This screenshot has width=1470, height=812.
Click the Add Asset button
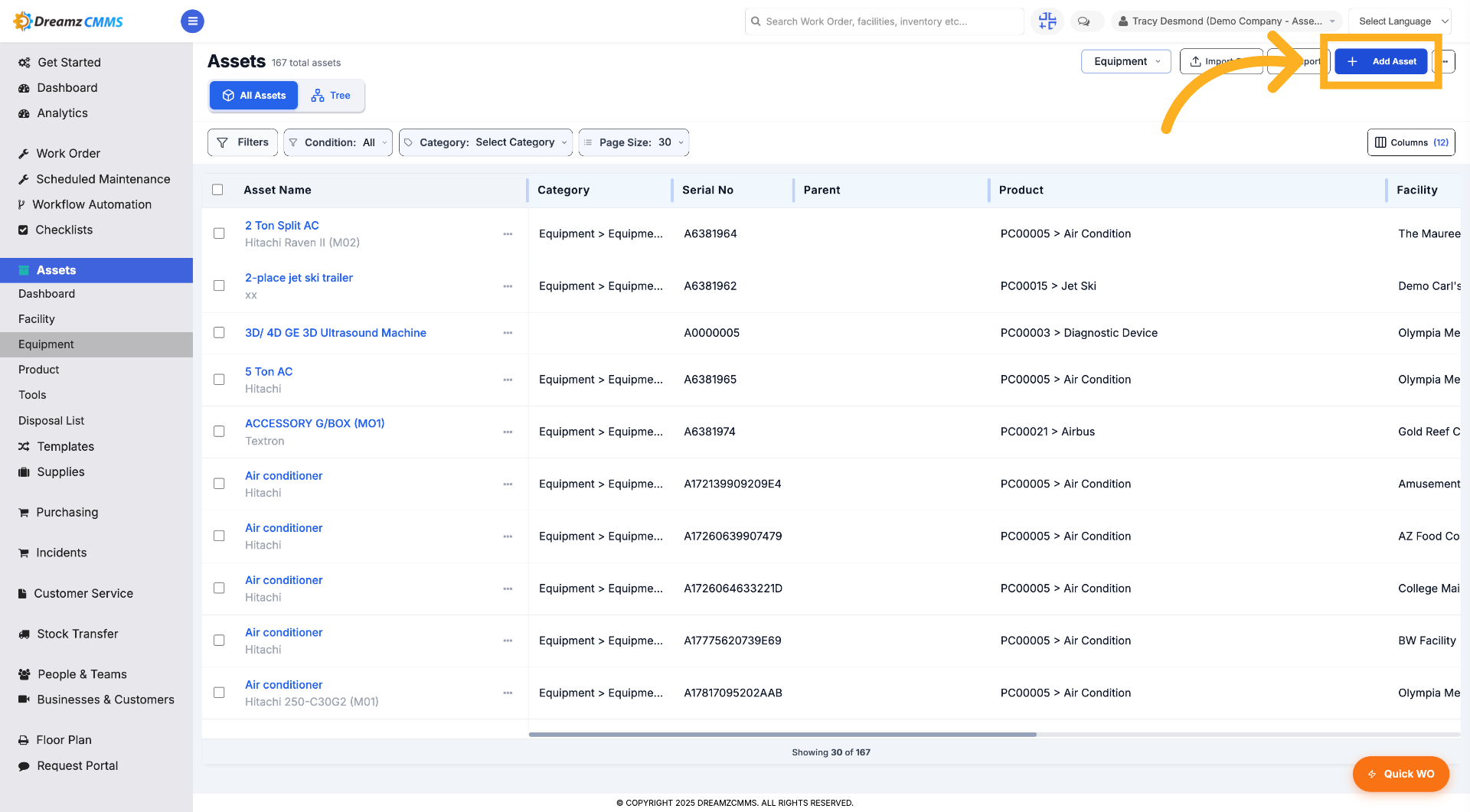pos(1381,61)
